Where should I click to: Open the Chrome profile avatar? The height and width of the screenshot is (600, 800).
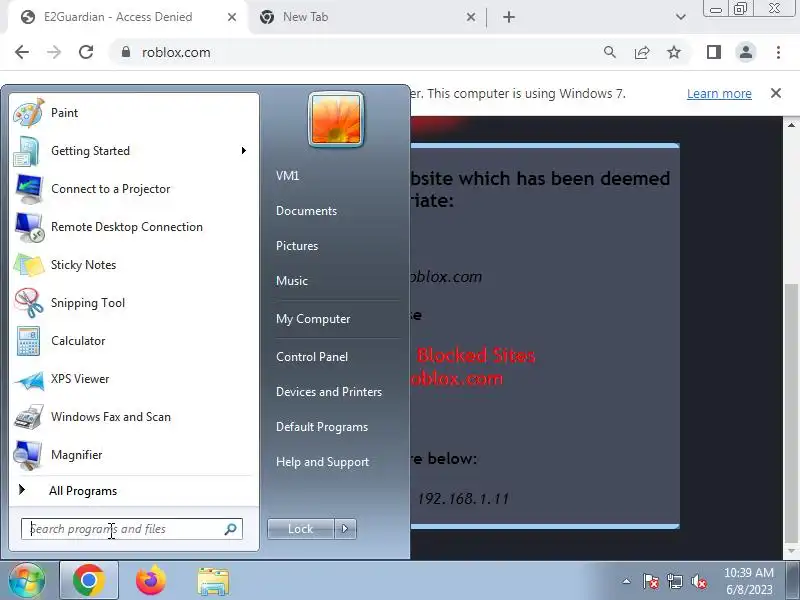pos(745,52)
